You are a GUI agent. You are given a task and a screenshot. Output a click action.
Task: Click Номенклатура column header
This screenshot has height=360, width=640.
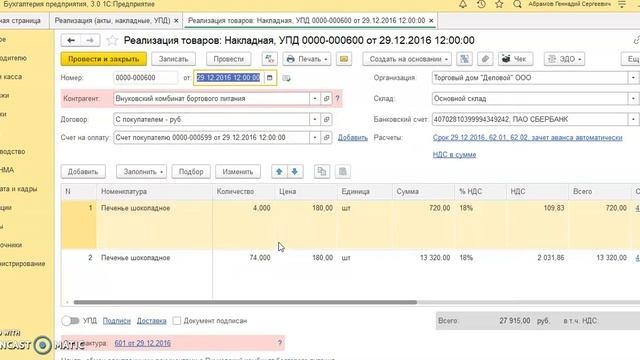point(154,191)
